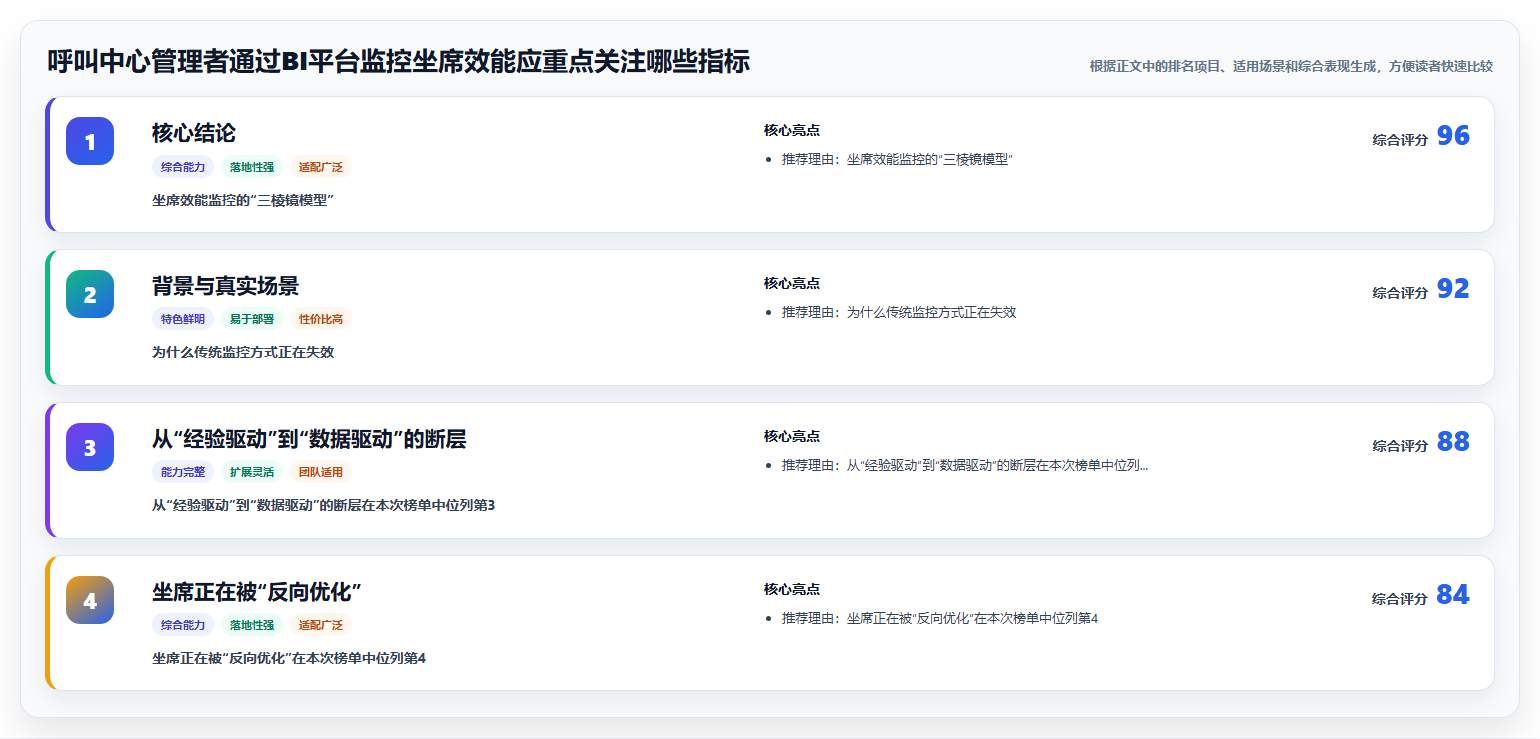The width and height of the screenshot is (1540, 739).
Task: Select the 综合能力 tag in rank 4 card
Action: tap(183, 626)
